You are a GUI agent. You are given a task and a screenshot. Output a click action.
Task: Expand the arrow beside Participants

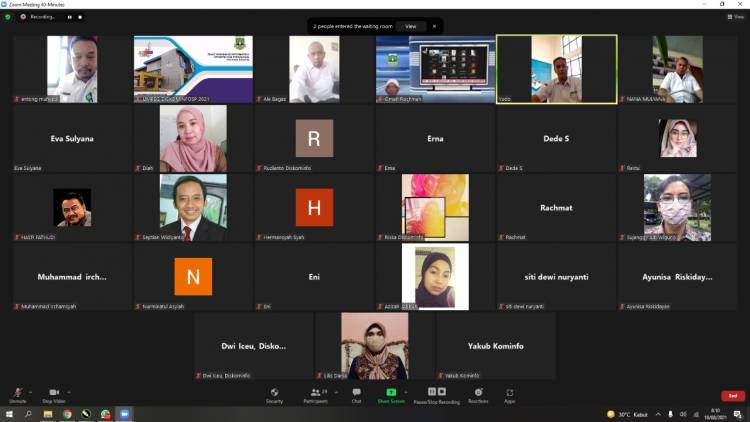pyautogui.click(x=336, y=392)
